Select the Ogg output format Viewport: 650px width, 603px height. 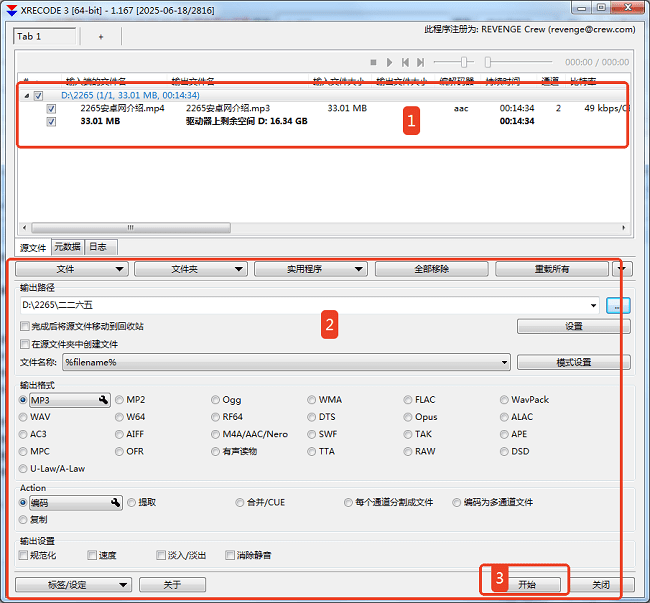[215, 400]
